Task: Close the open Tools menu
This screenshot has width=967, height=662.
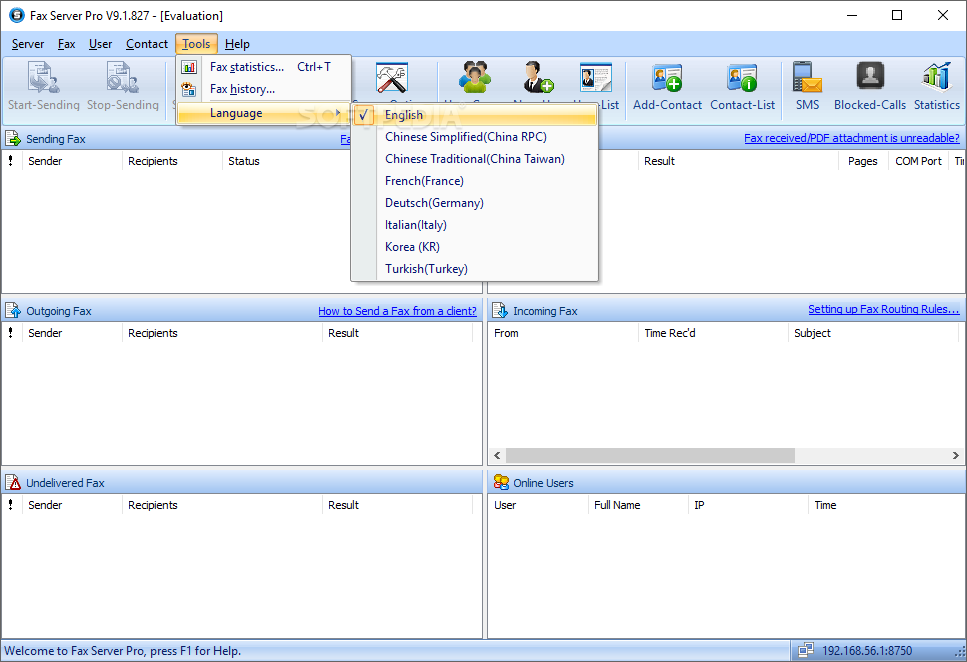Action: tap(196, 44)
